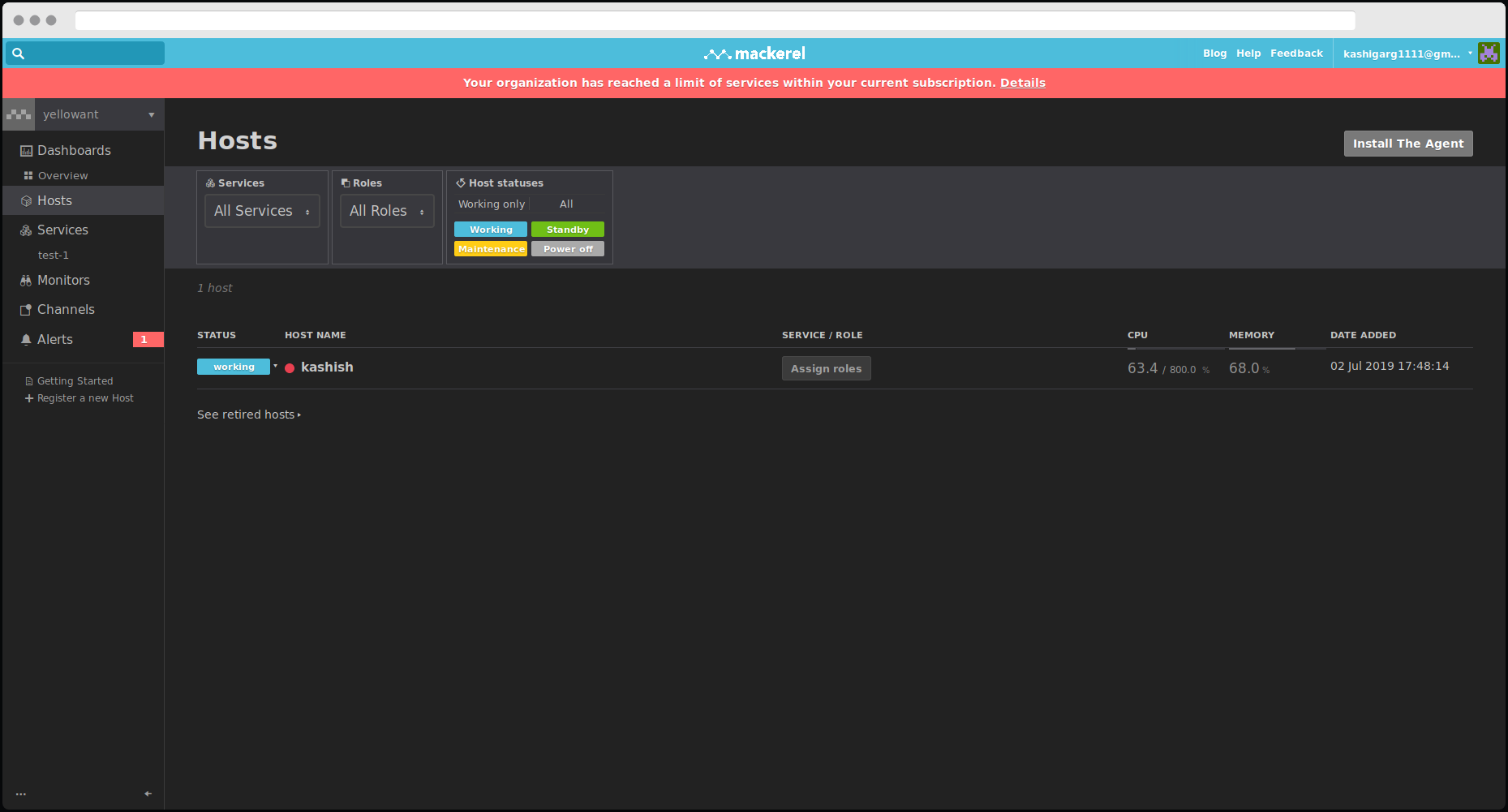Click the STATUS column header
1508x812 pixels.
pos(217,335)
